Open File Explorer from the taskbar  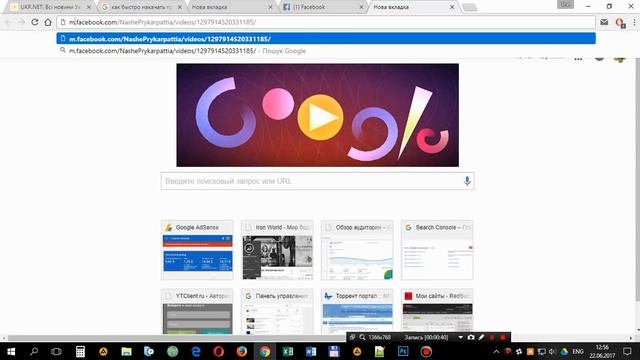126,351
